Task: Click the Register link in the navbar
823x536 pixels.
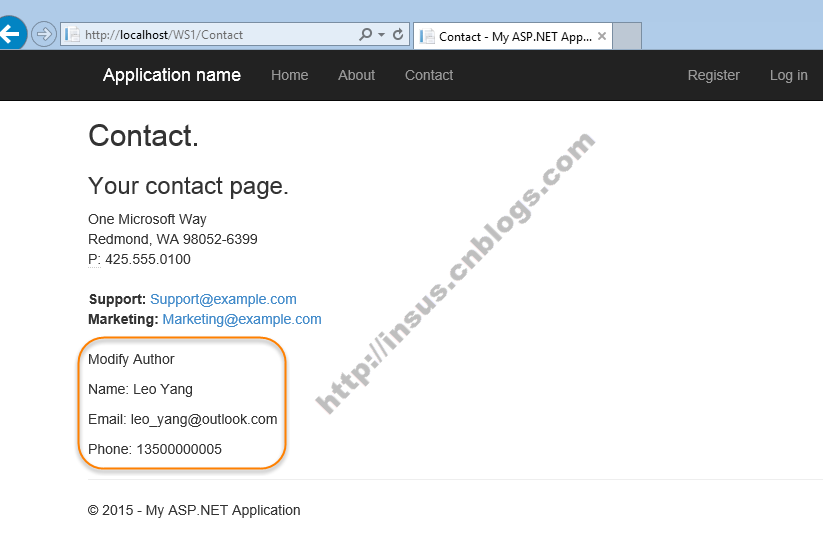Action: click(713, 75)
